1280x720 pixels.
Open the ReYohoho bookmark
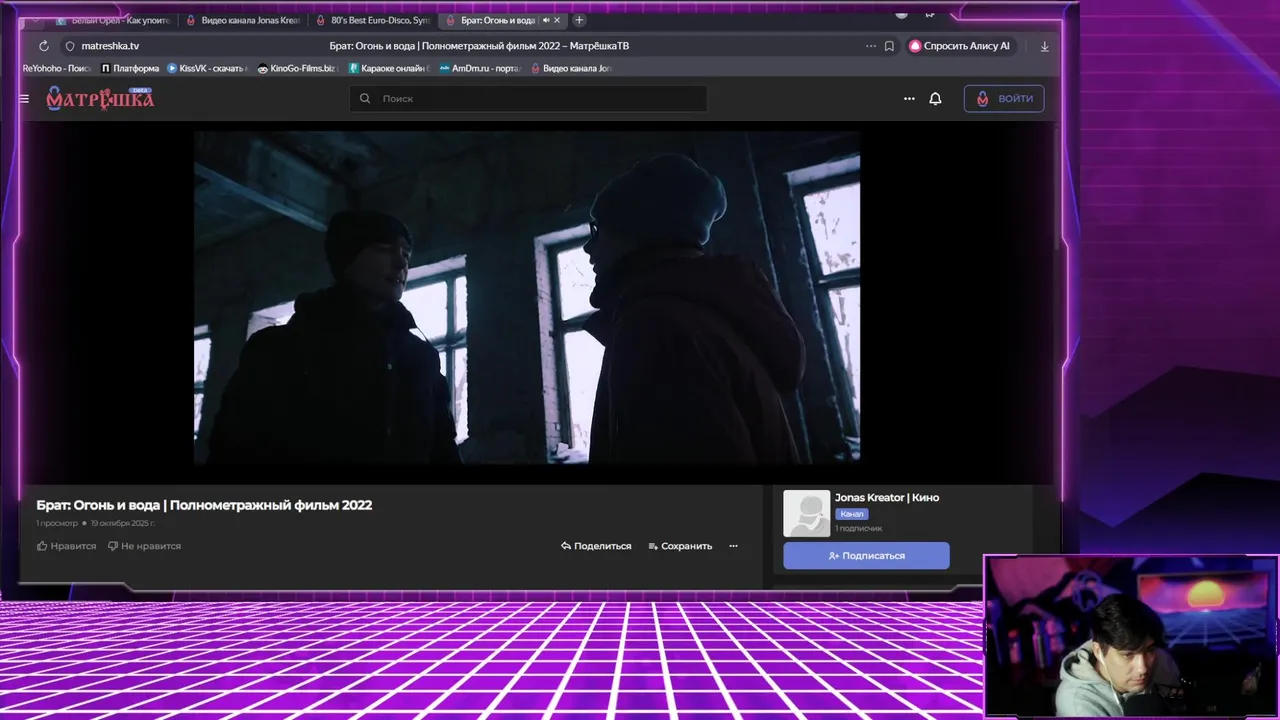tap(56, 68)
